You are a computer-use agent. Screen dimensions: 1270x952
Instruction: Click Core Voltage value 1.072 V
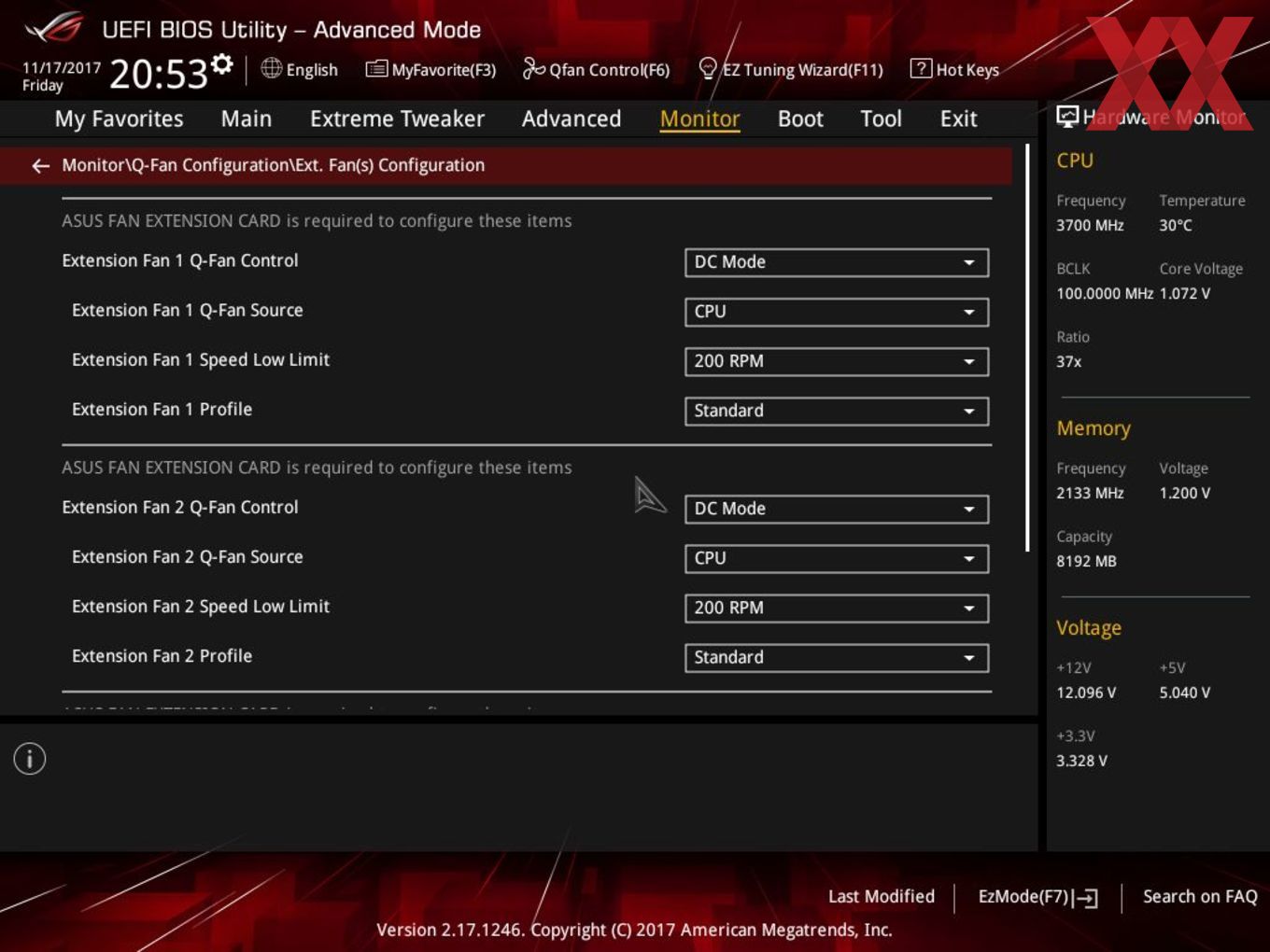1185,293
